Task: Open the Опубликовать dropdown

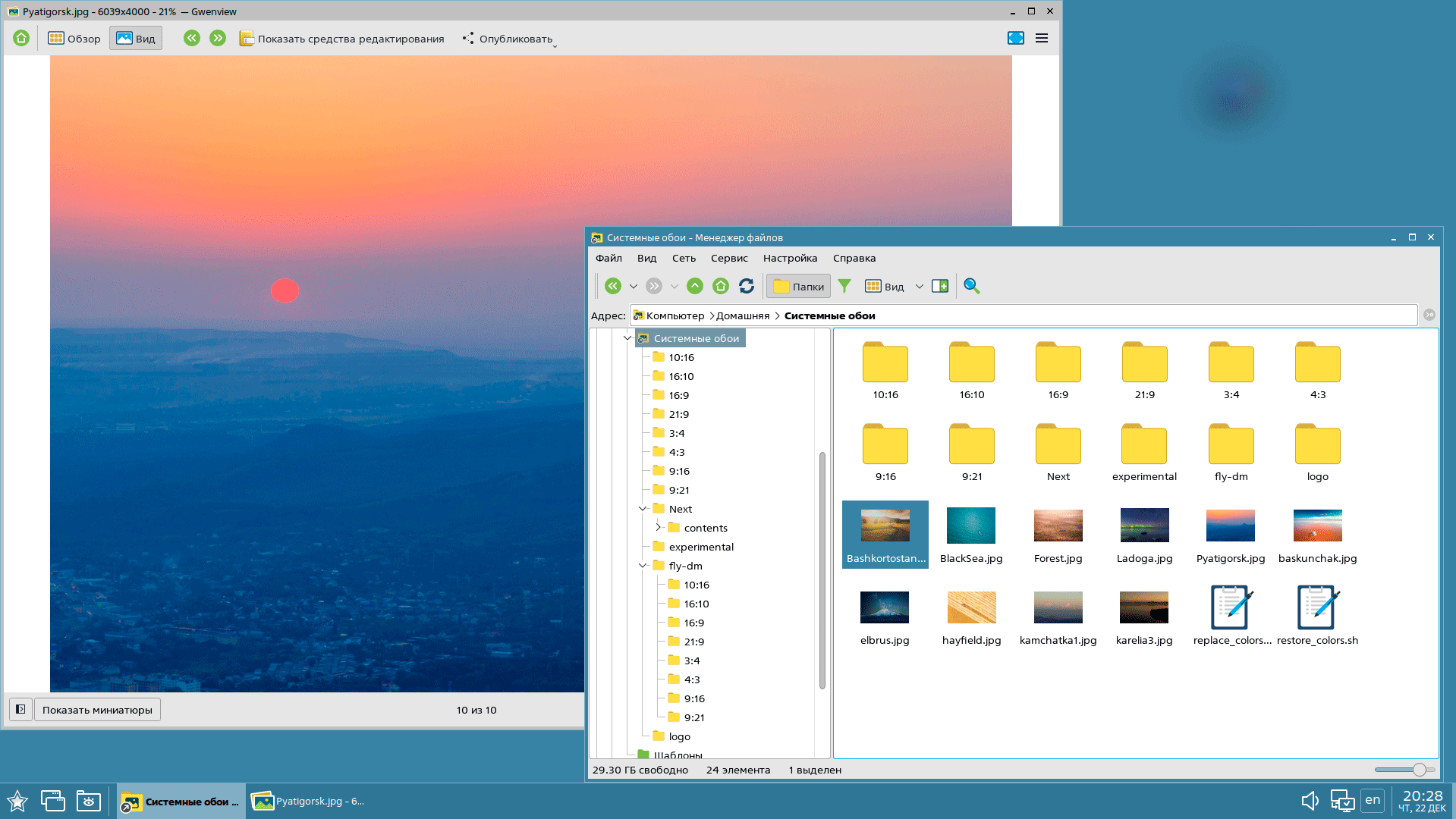Action: 509,39
